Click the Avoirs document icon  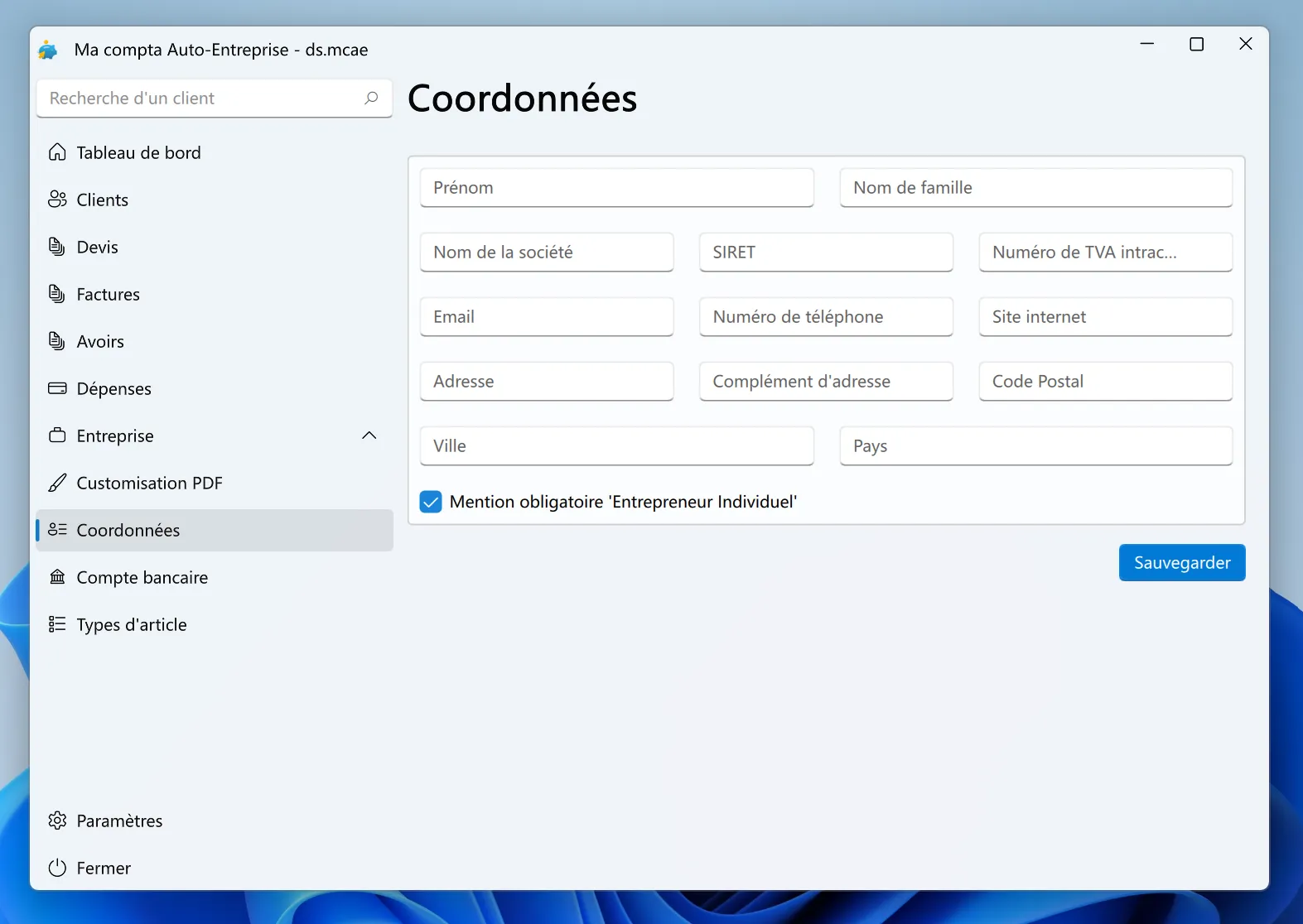tap(57, 341)
